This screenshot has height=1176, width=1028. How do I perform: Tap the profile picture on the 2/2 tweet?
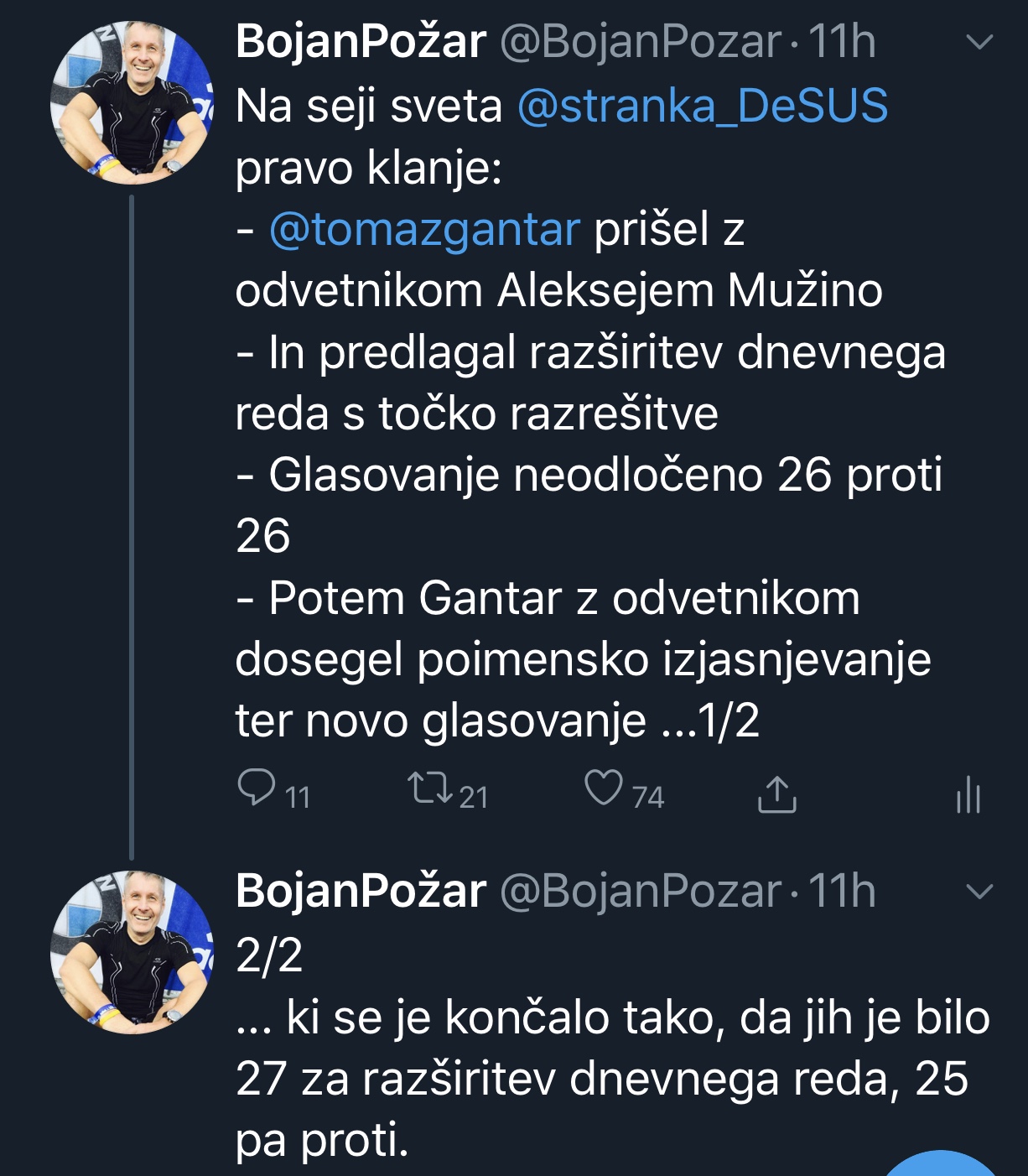[132, 952]
